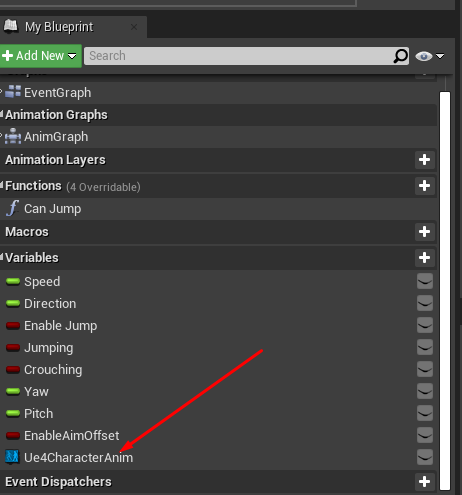The image size is (462, 495).
Task: Toggle Speed variable's editable eye
Action: tap(425, 281)
